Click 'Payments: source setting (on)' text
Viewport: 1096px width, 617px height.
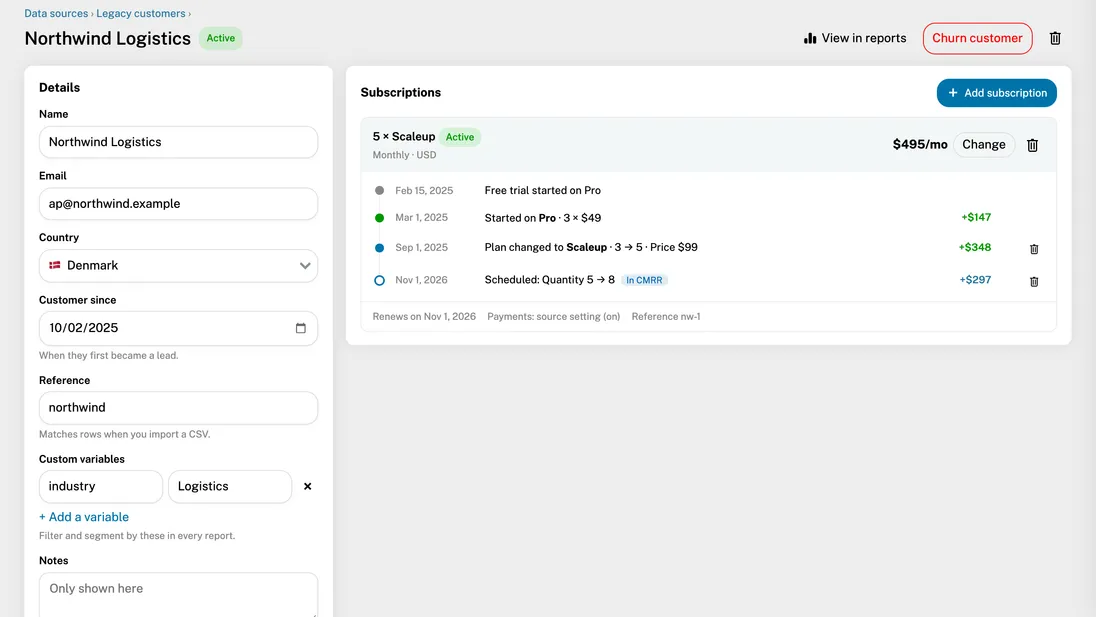pyautogui.click(x=554, y=317)
